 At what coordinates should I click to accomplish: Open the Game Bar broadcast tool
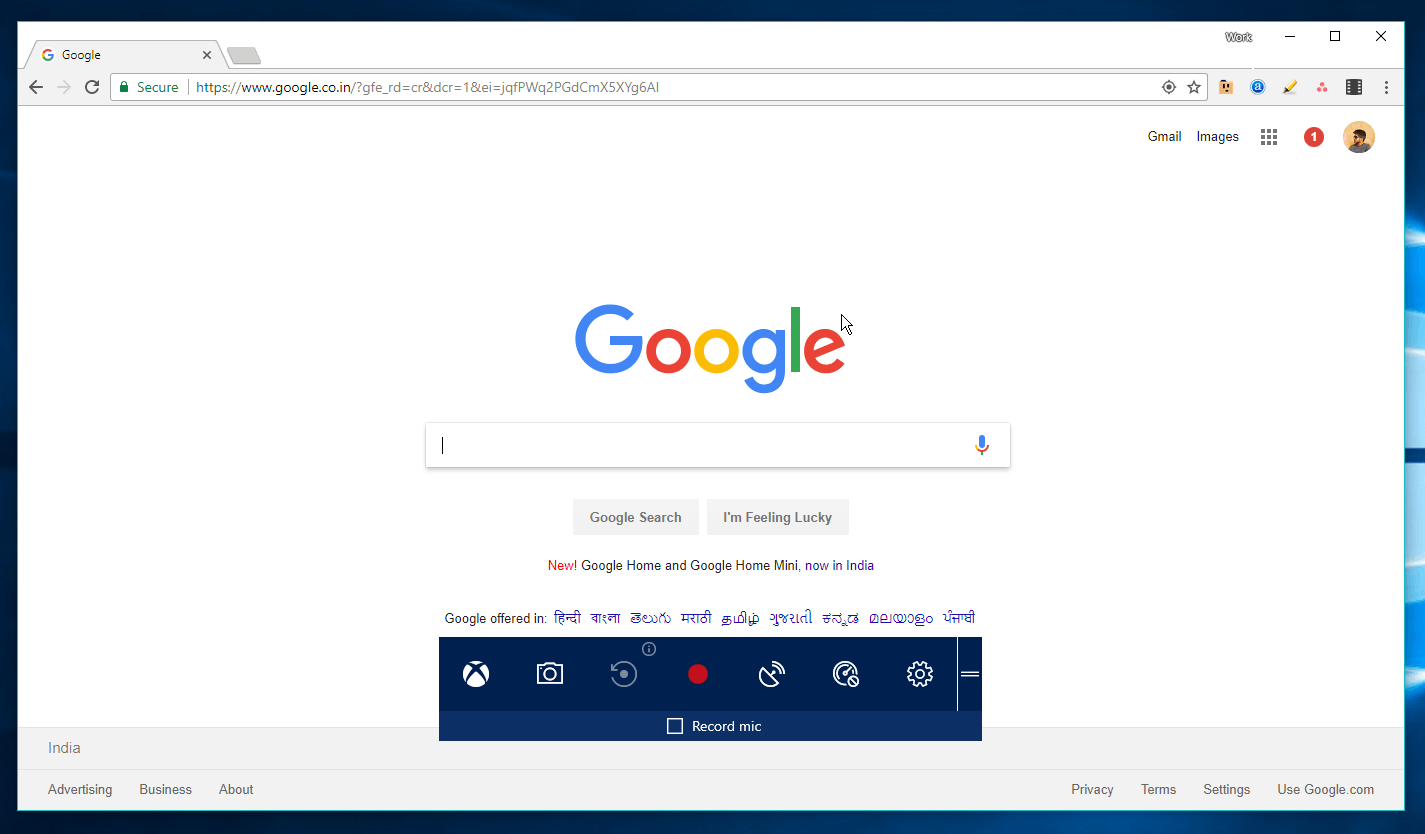tap(771, 674)
